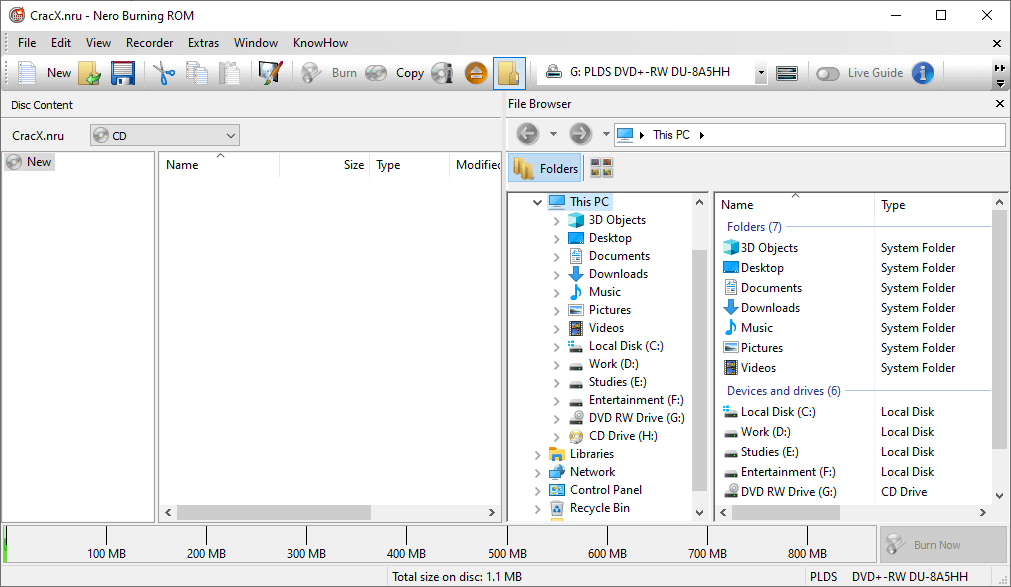
Task: Click the folder tree vertical scrollbar
Action: [x=699, y=371]
